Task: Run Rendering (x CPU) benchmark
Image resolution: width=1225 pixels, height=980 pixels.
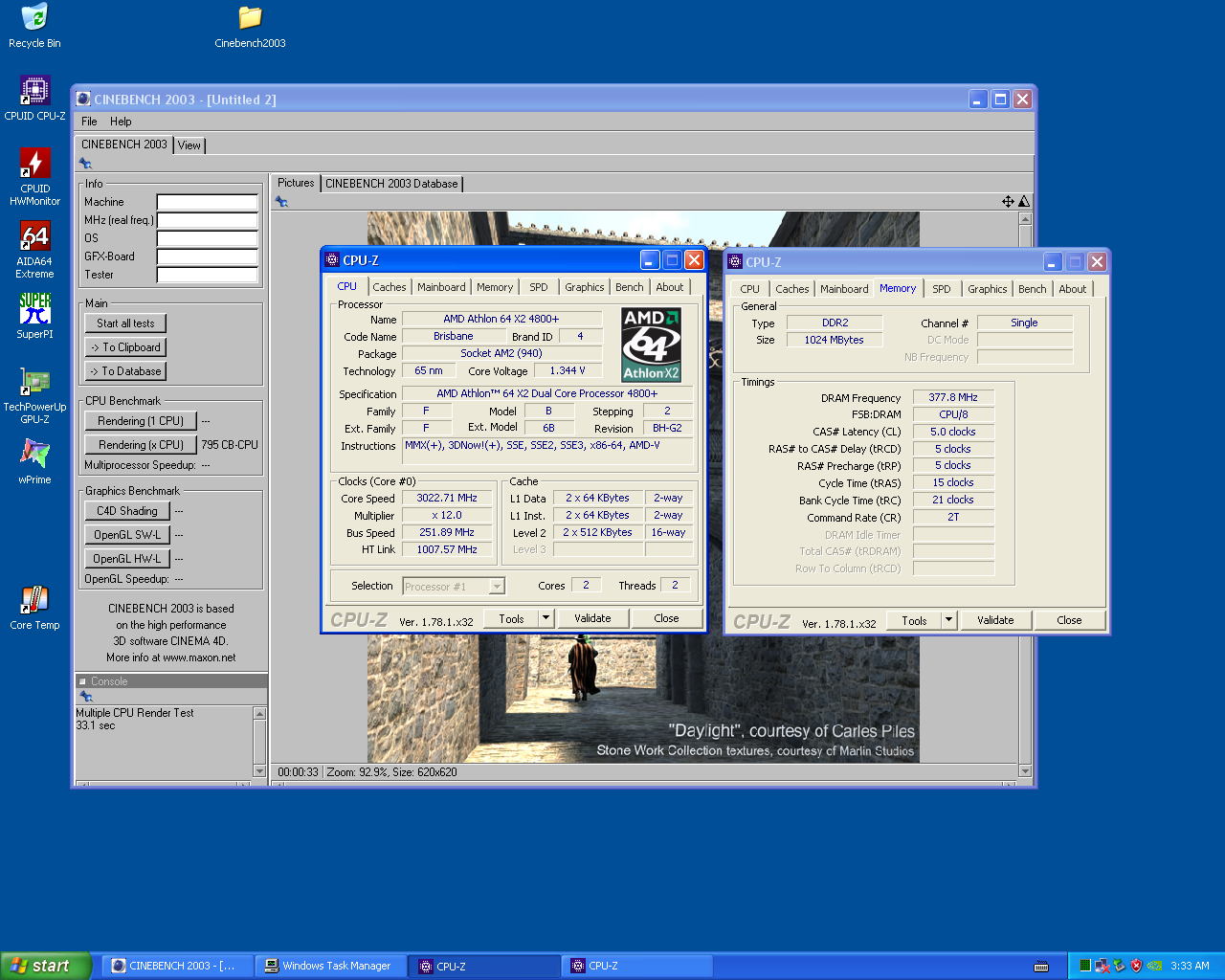Action: click(141, 445)
